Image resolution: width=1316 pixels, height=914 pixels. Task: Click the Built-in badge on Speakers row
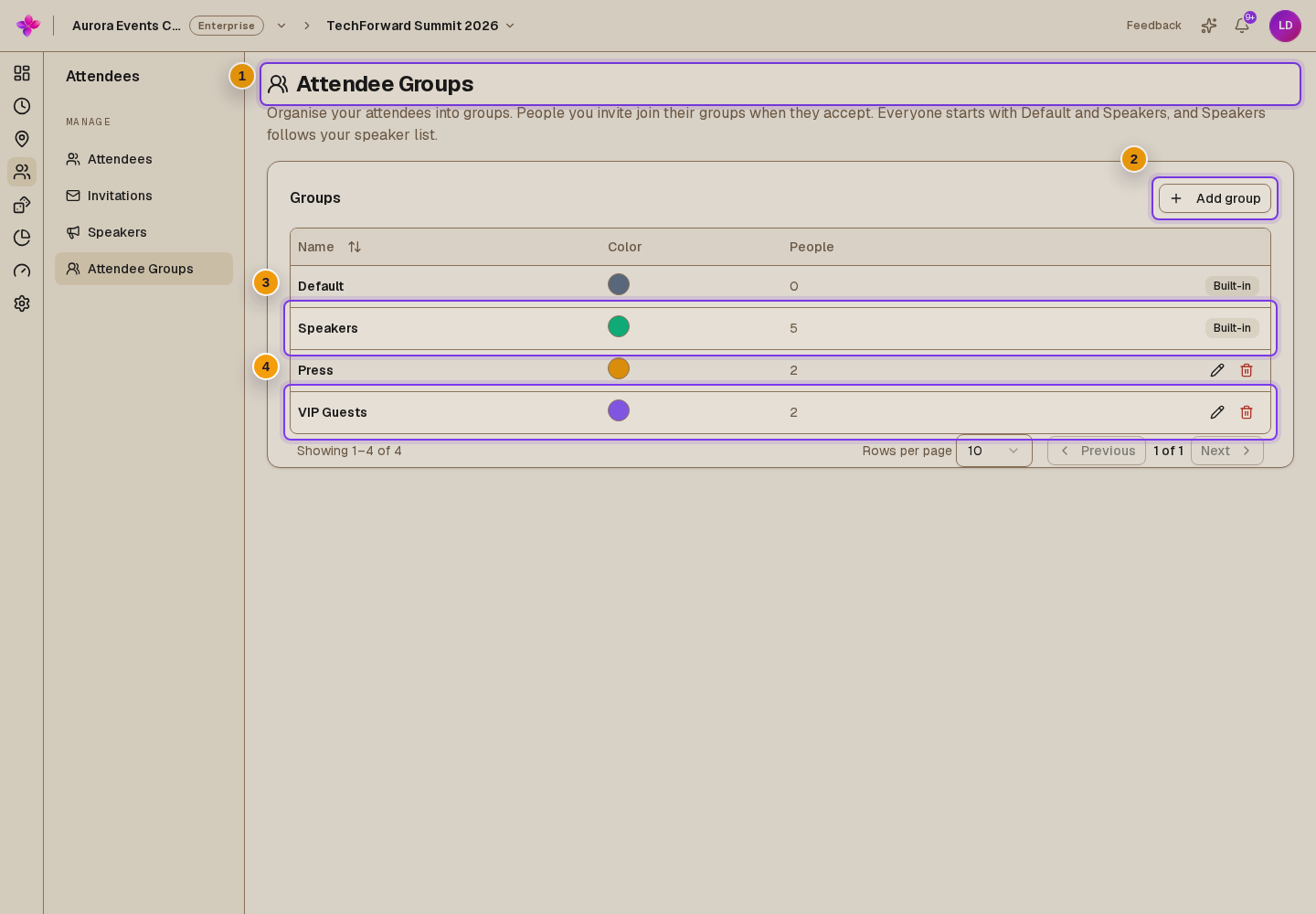[1232, 328]
